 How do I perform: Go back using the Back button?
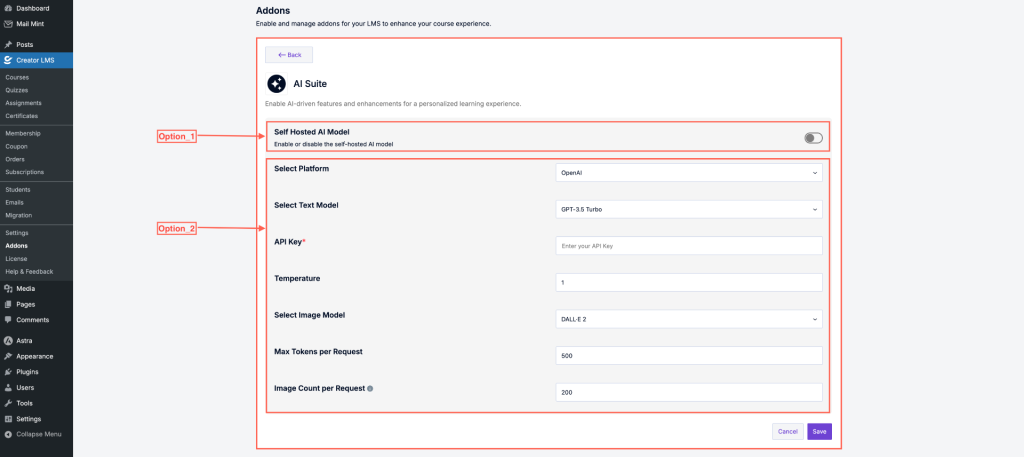click(x=289, y=55)
